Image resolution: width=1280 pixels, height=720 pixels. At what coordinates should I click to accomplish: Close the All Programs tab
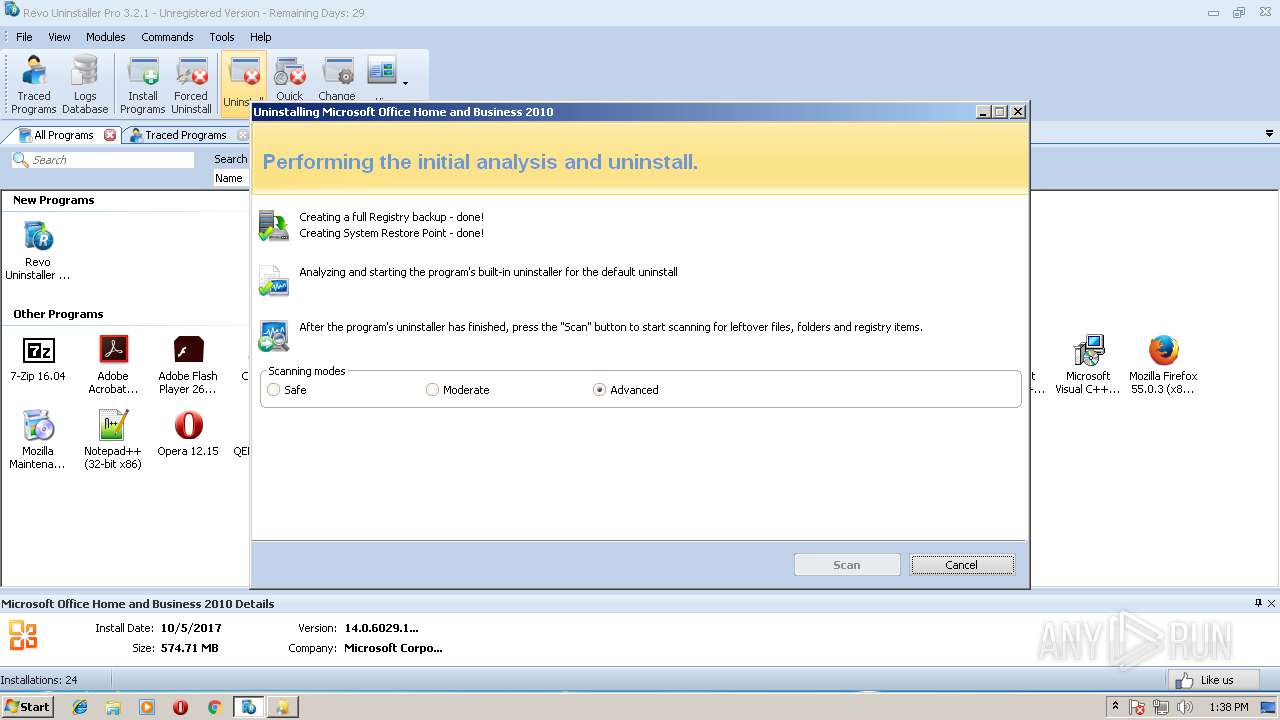click(x=110, y=135)
